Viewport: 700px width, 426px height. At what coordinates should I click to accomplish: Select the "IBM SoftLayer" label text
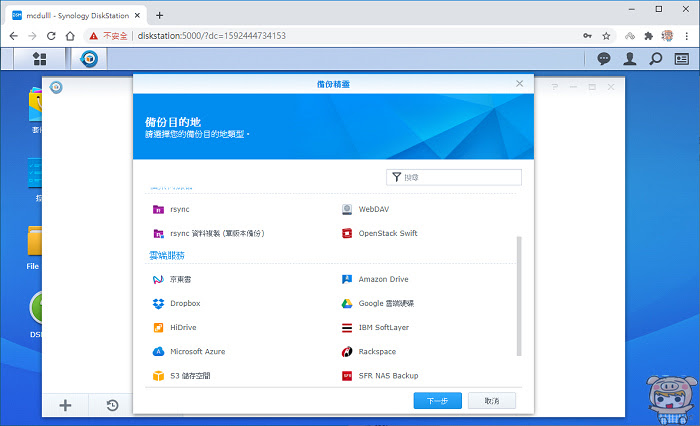click(x=383, y=327)
